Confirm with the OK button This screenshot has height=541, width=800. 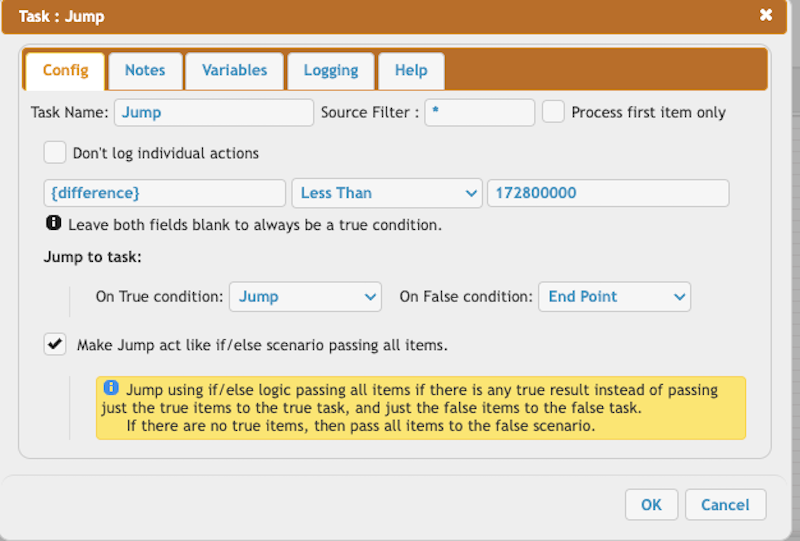[x=651, y=505]
